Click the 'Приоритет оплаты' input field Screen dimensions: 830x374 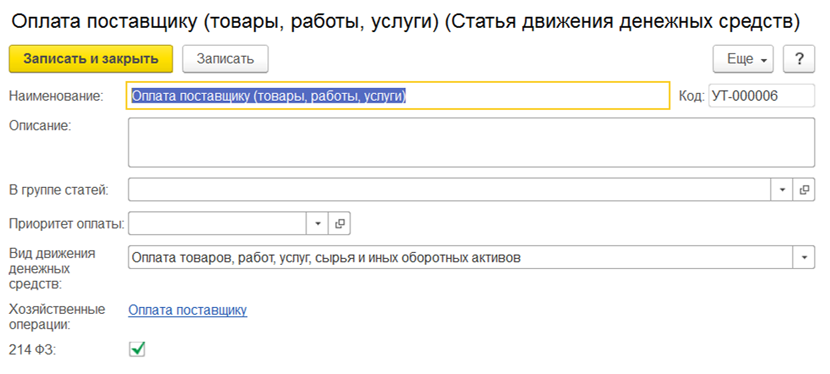[x=217, y=223]
